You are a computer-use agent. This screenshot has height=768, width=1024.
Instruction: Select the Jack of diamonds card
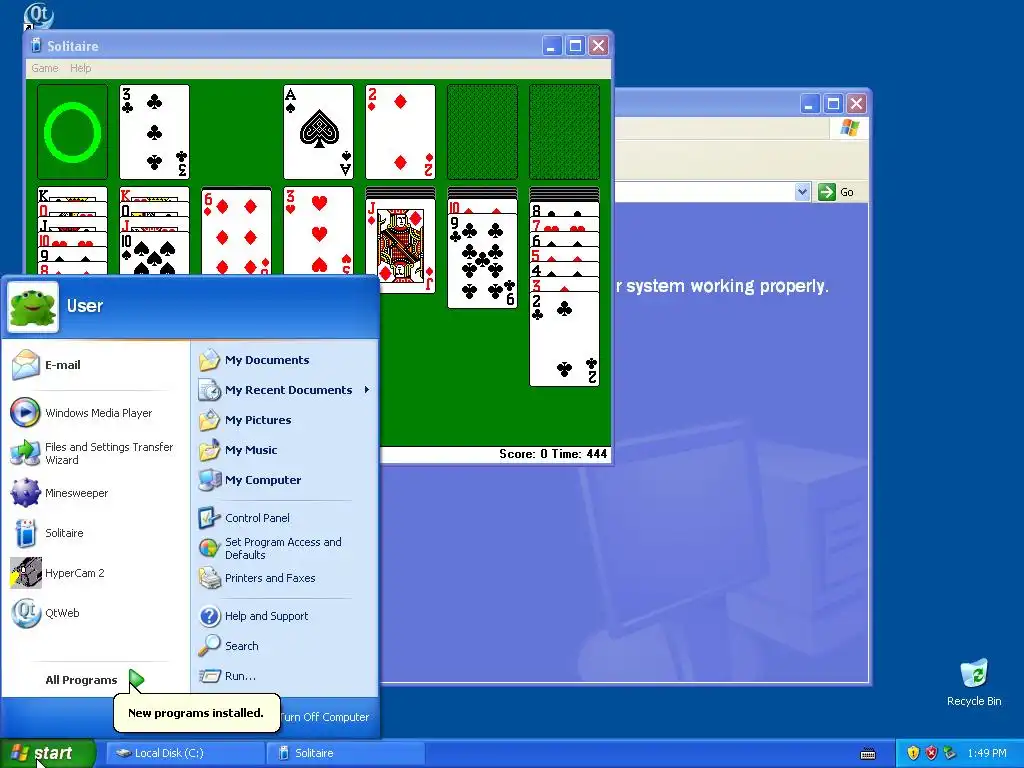pyautogui.click(x=400, y=246)
